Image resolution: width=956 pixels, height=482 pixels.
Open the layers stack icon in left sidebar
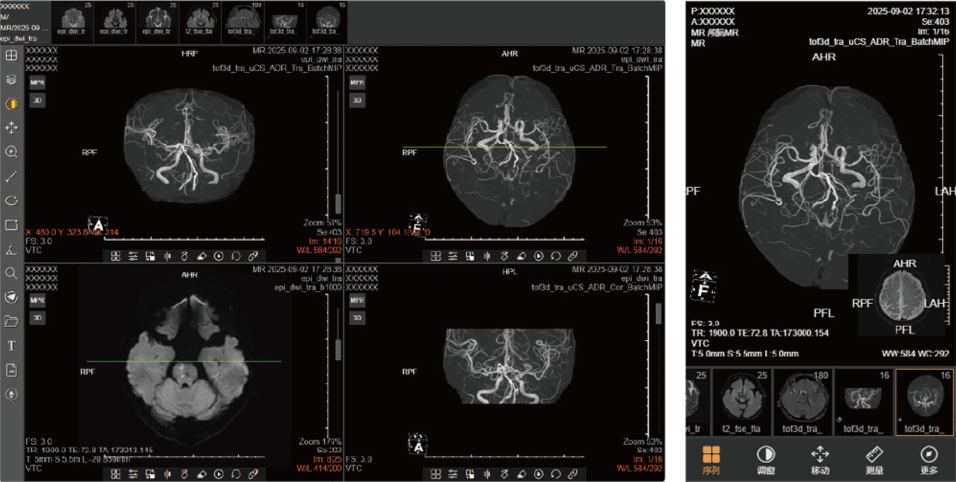click(11, 80)
